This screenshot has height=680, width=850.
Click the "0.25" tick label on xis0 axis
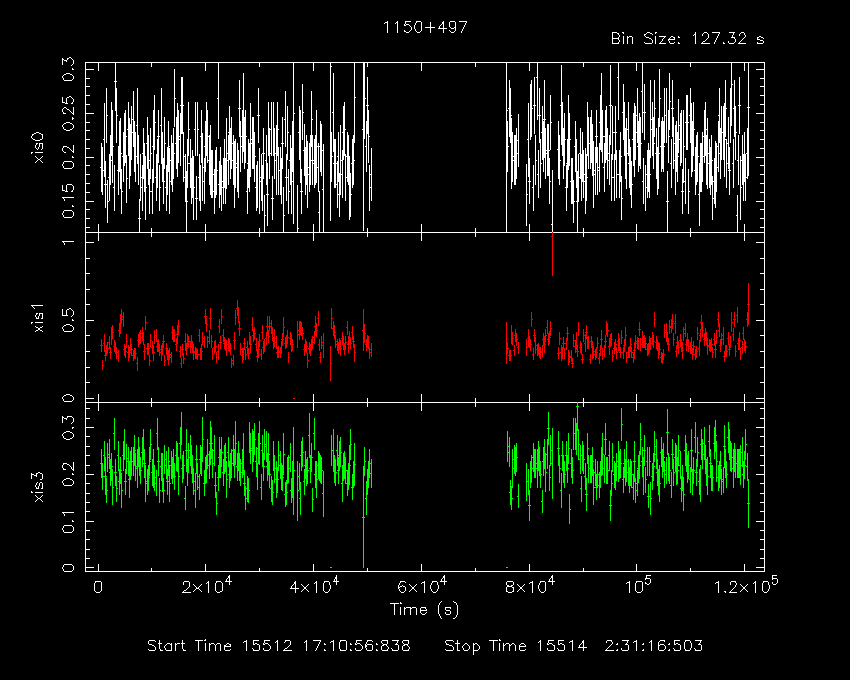pos(68,113)
